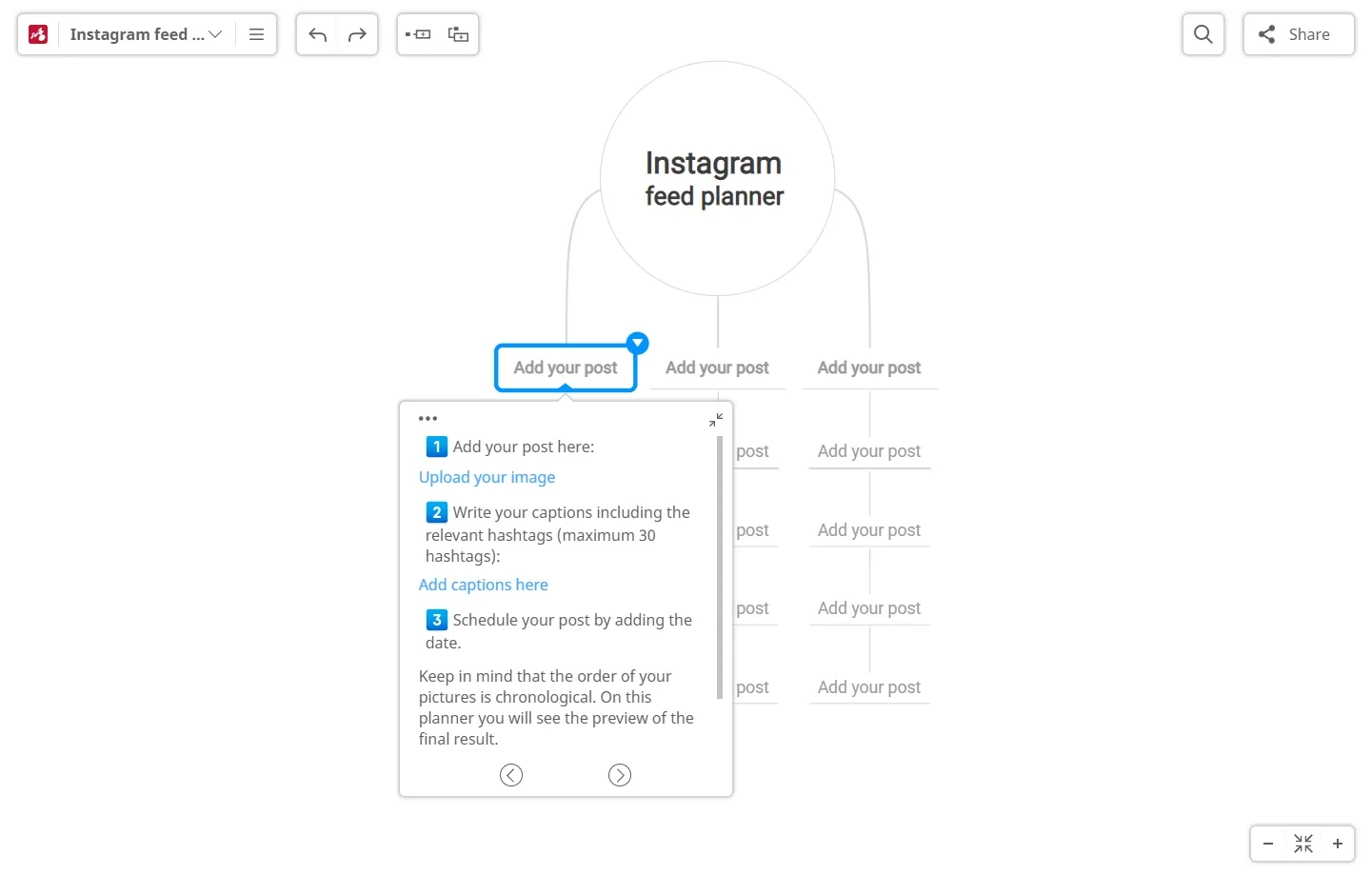Viewport: 1372px width, 875px height.
Task: Click the redo arrow
Action: click(357, 35)
